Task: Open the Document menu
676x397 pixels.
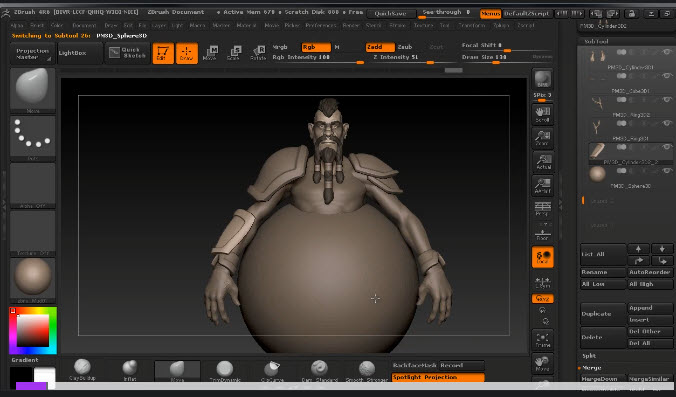Action: tap(84, 25)
